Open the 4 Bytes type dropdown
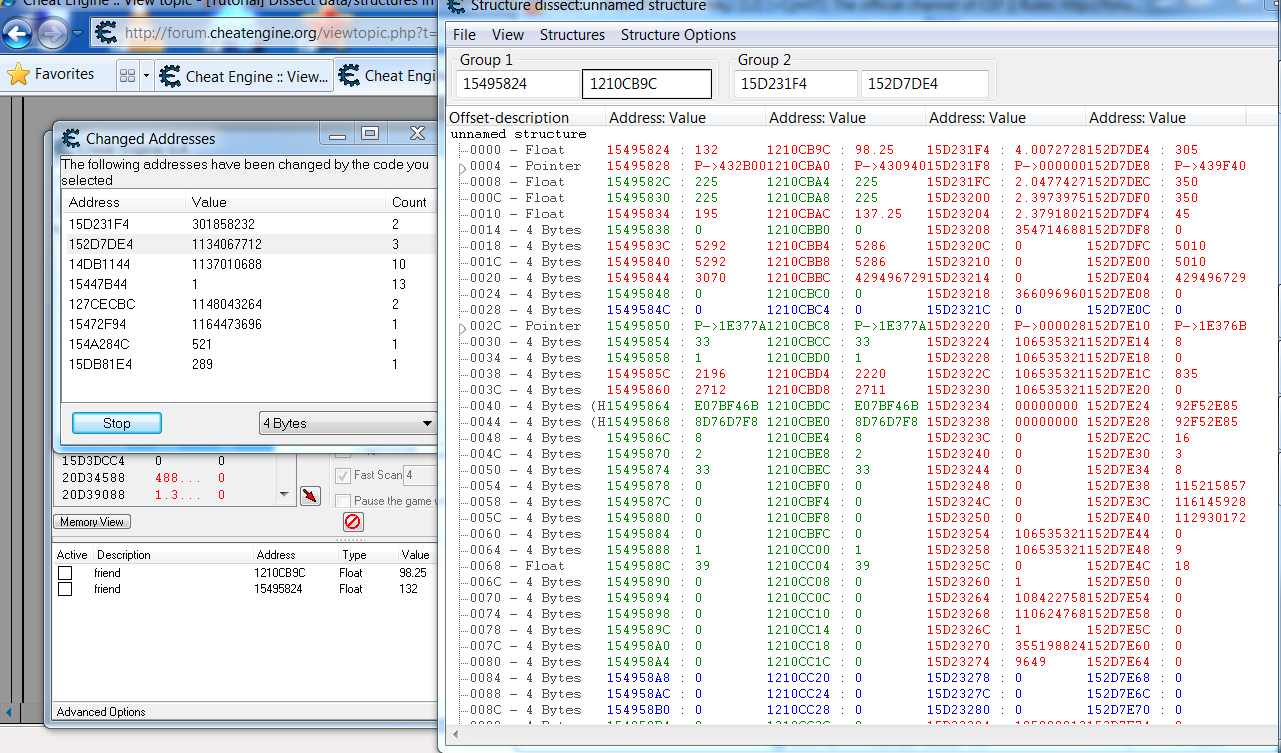 (x=347, y=423)
